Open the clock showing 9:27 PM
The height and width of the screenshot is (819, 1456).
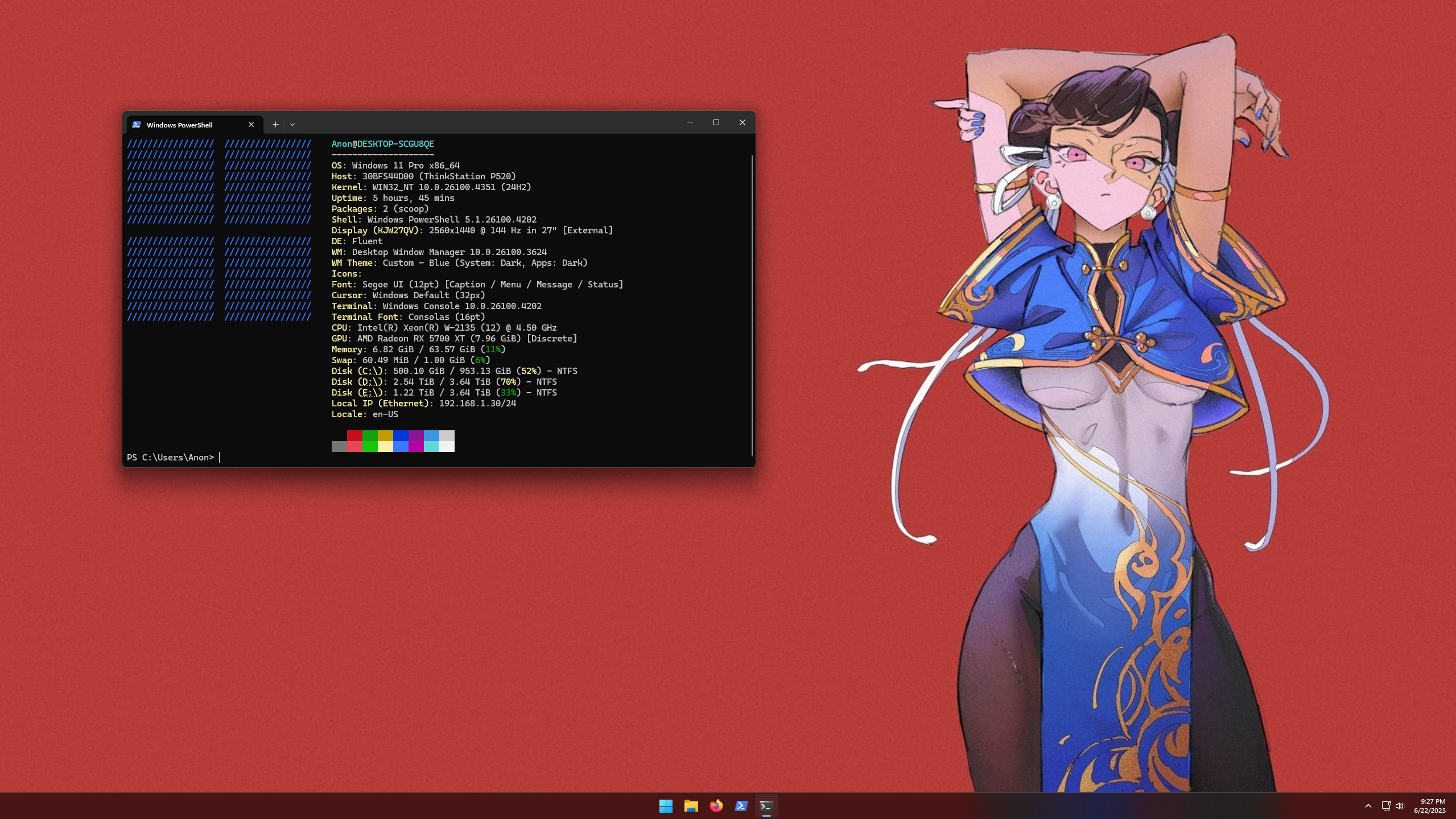(1429, 806)
